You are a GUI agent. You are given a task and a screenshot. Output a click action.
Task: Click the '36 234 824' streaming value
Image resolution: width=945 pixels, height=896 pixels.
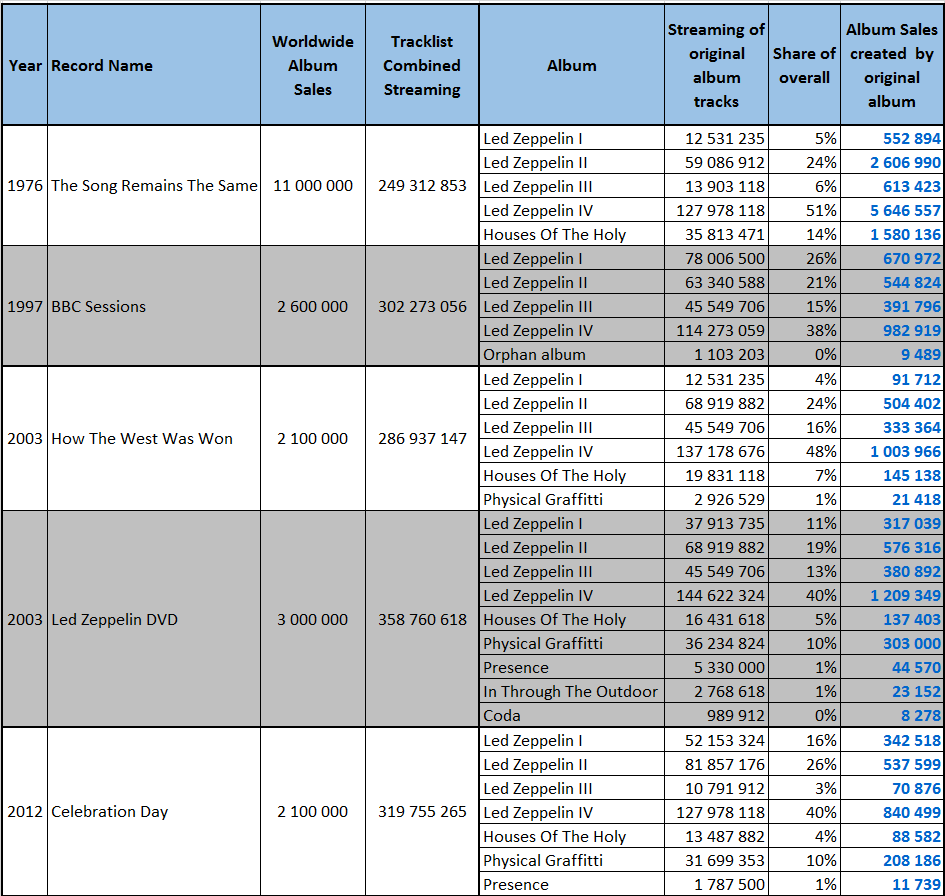coord(716,644)
